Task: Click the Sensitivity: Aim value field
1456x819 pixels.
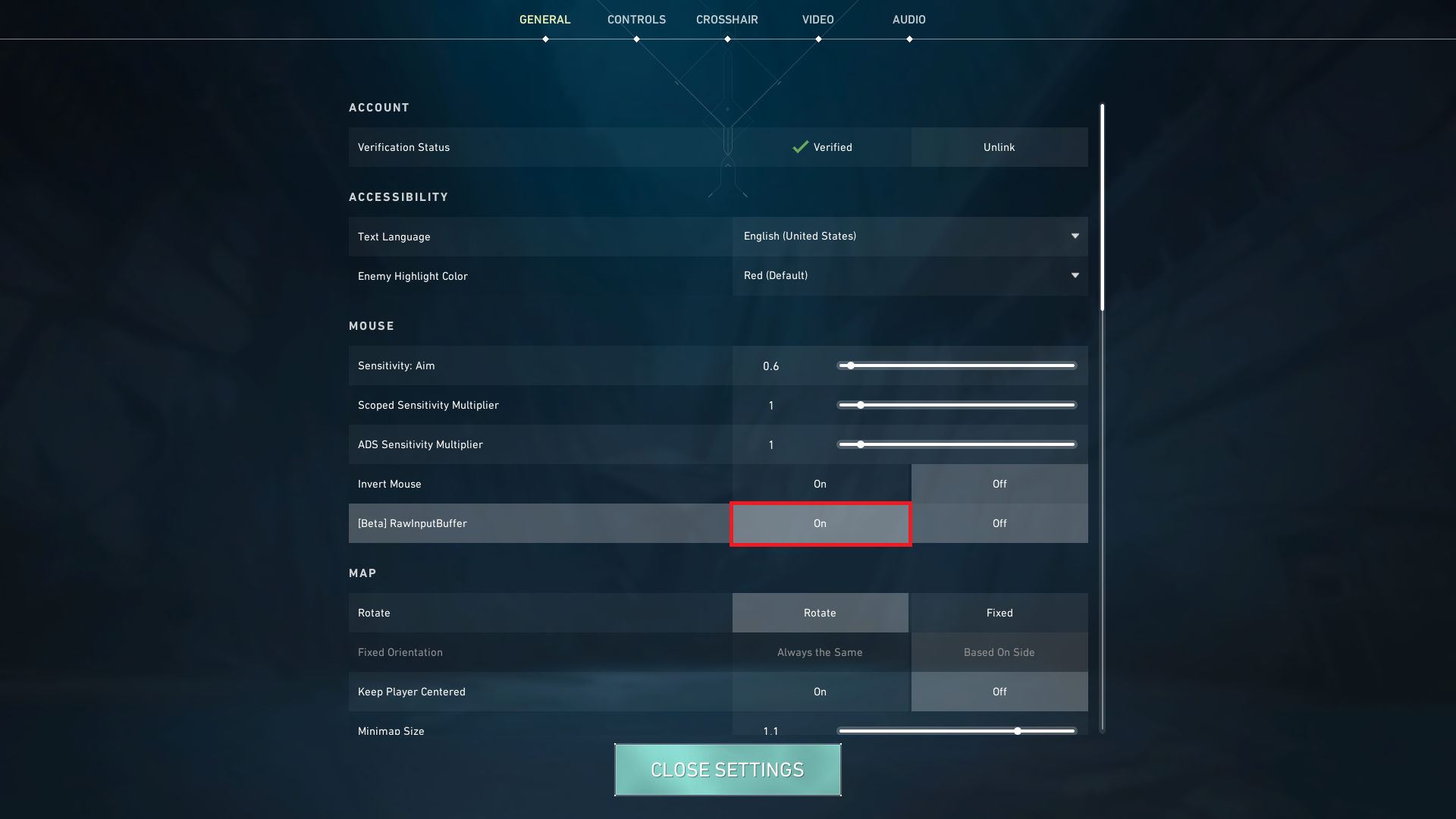Action: pos(771,366)
